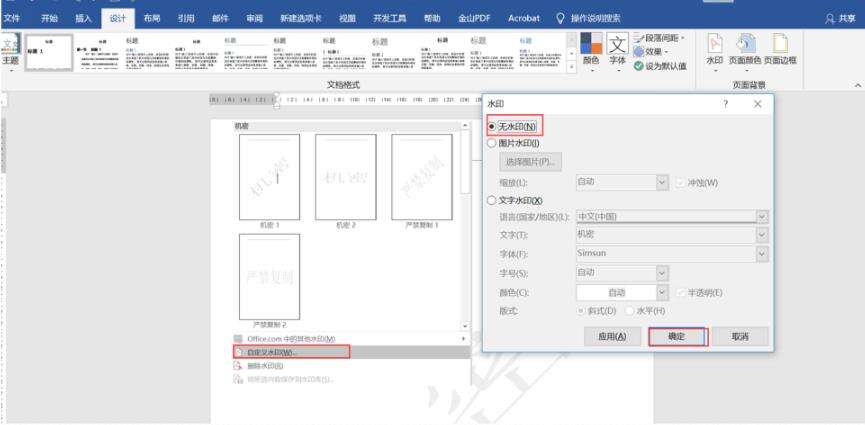Choose the 斜式 layout radio button
Image resolution: width=865 pixels, height=425 pixels.
[581, 311]
